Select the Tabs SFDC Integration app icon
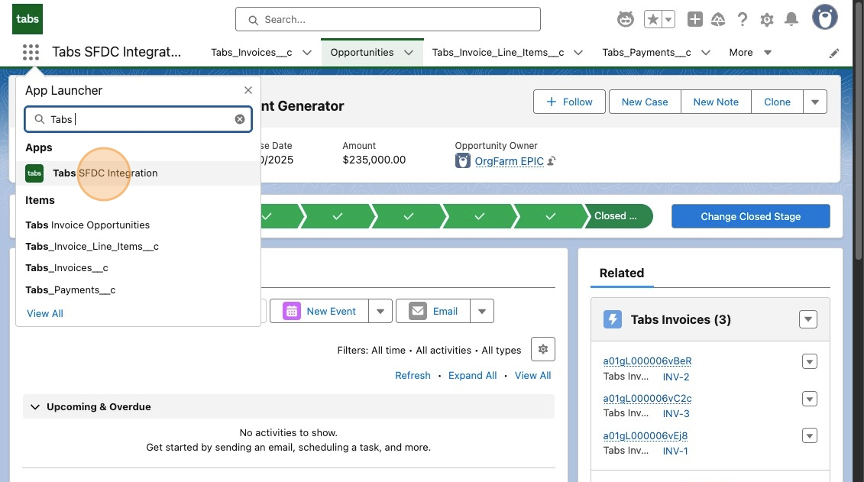The width and height of the screenshot is (864, 482). [x=35, y=173]
